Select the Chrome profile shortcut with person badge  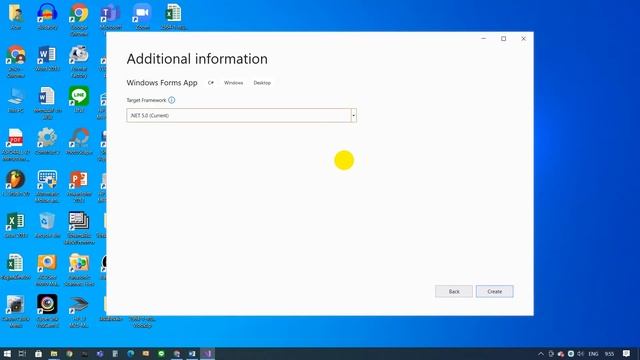coord(16,61)
